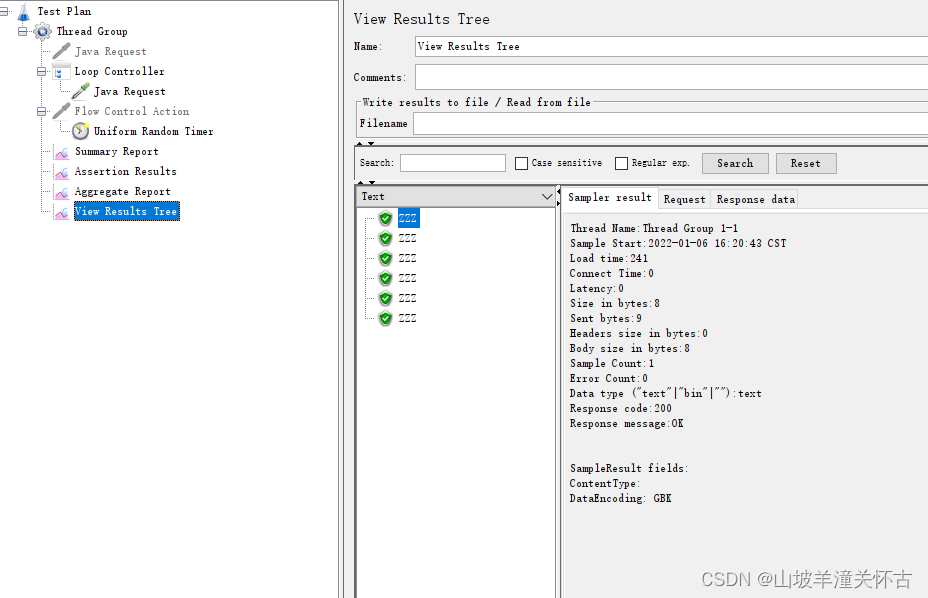The image size is (928, 598).
Task: Select the highlighted first ZZZ result
Action: point(408,218)
